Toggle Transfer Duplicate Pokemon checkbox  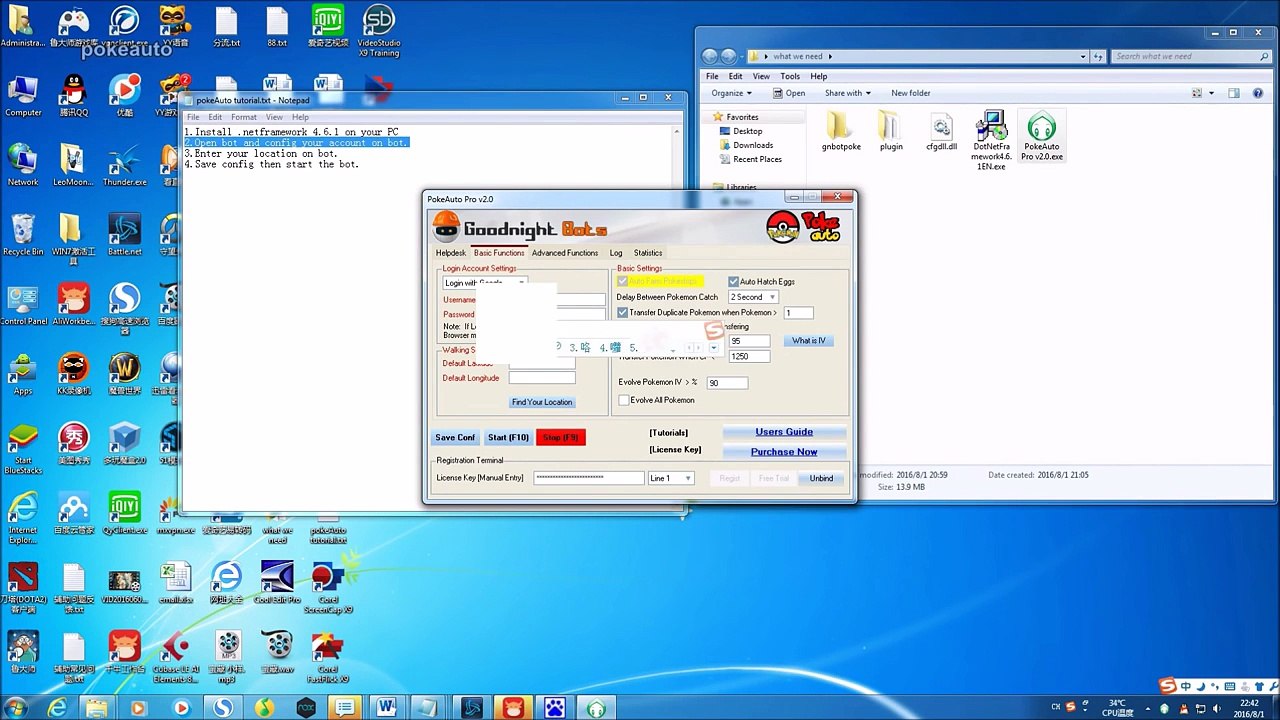tap(622, 313)
